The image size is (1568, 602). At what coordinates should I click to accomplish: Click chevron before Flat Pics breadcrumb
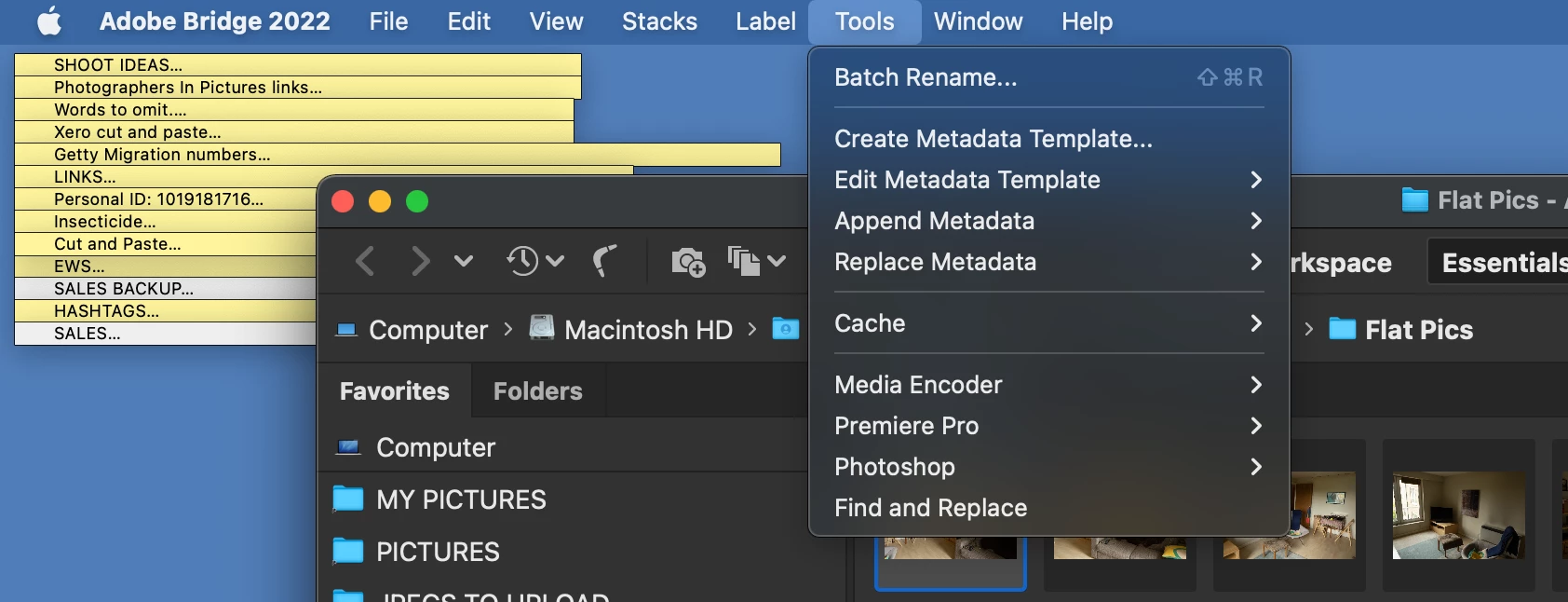point(1308,329)
